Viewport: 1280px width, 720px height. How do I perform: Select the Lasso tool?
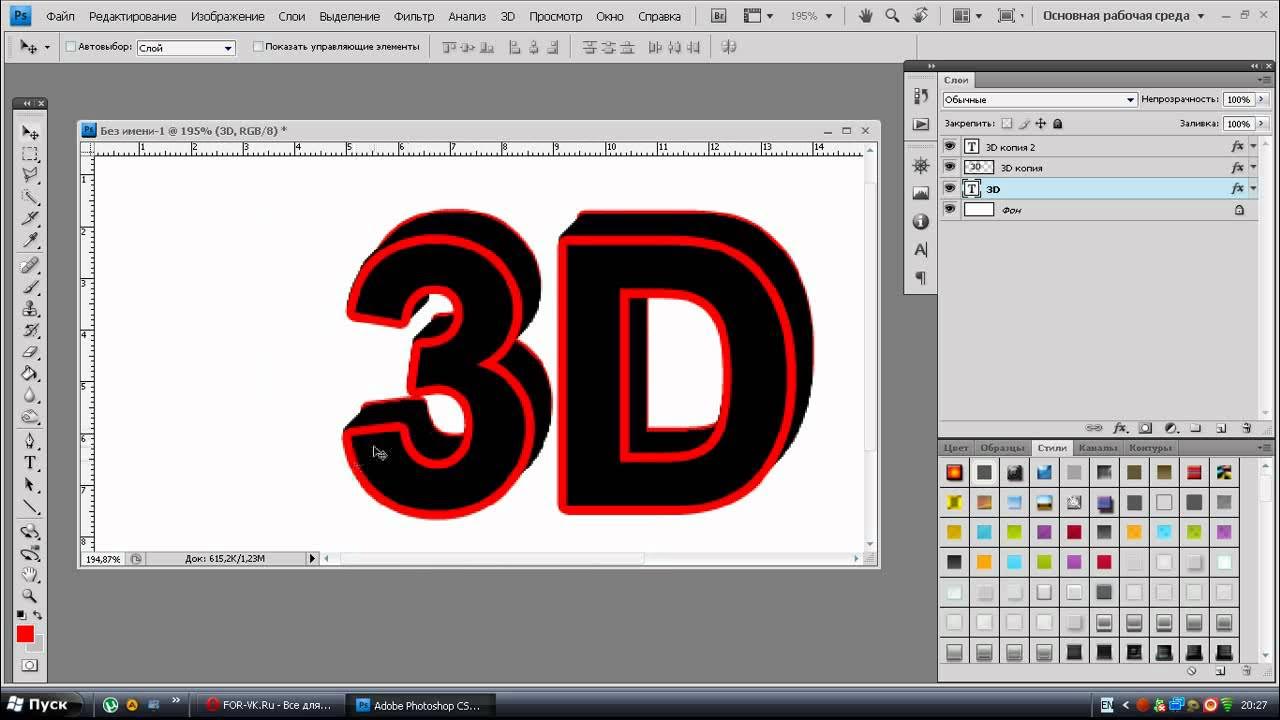(30, 175)
